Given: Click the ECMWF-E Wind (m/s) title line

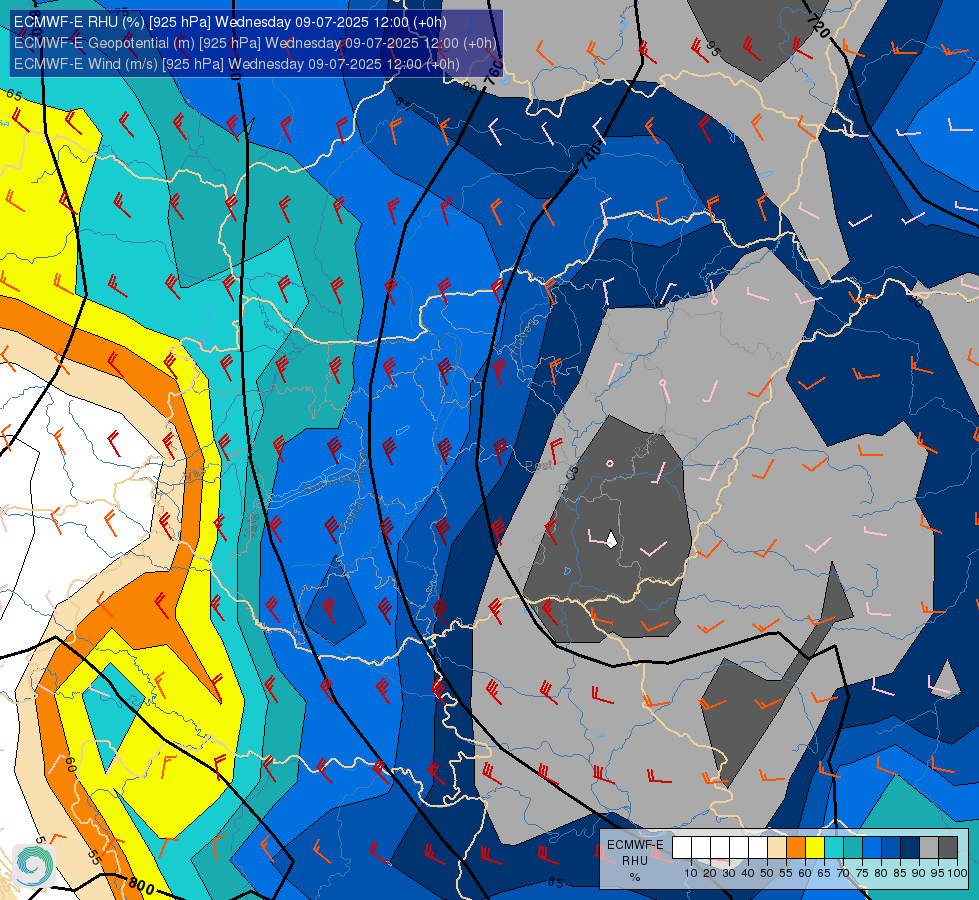Looking at the screenshot, I should tap(237, 64).
